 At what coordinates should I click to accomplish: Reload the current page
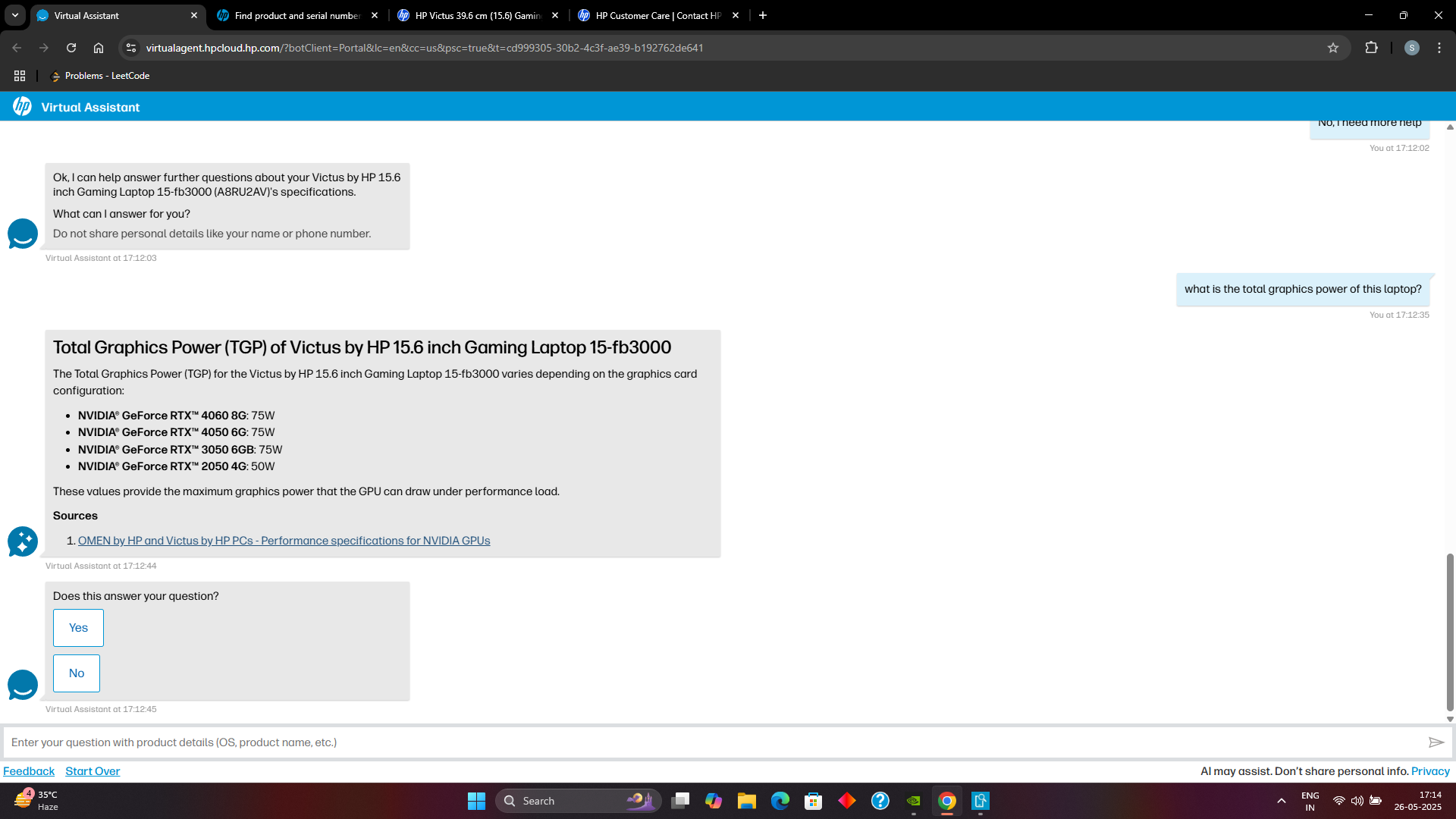click(x=71, y=48)
